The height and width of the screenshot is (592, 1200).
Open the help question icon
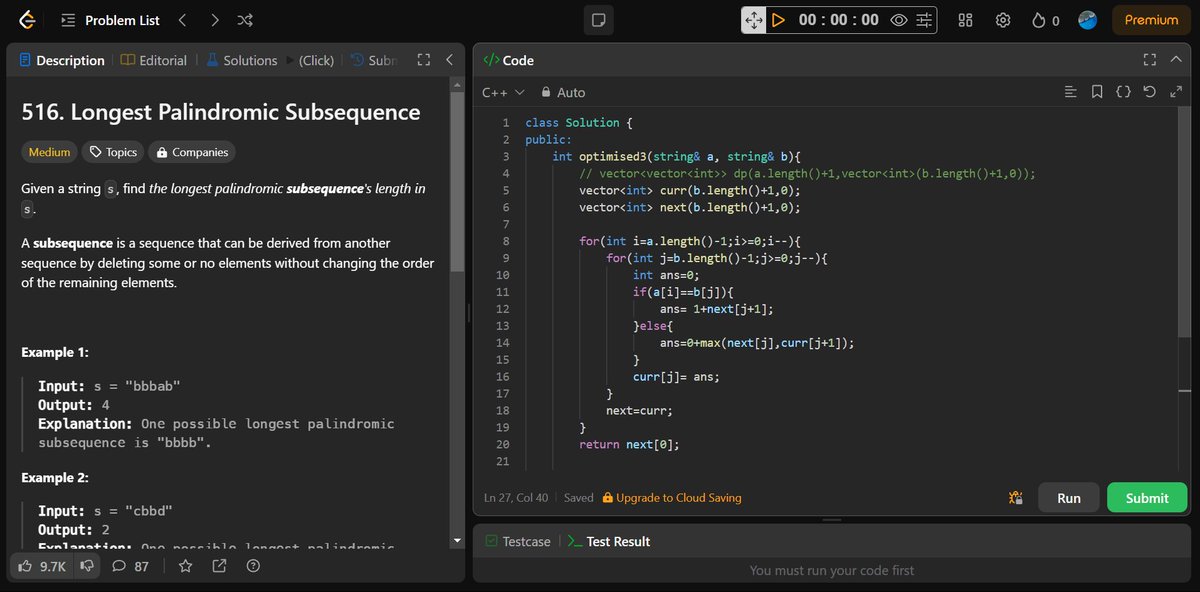[253, 566]
